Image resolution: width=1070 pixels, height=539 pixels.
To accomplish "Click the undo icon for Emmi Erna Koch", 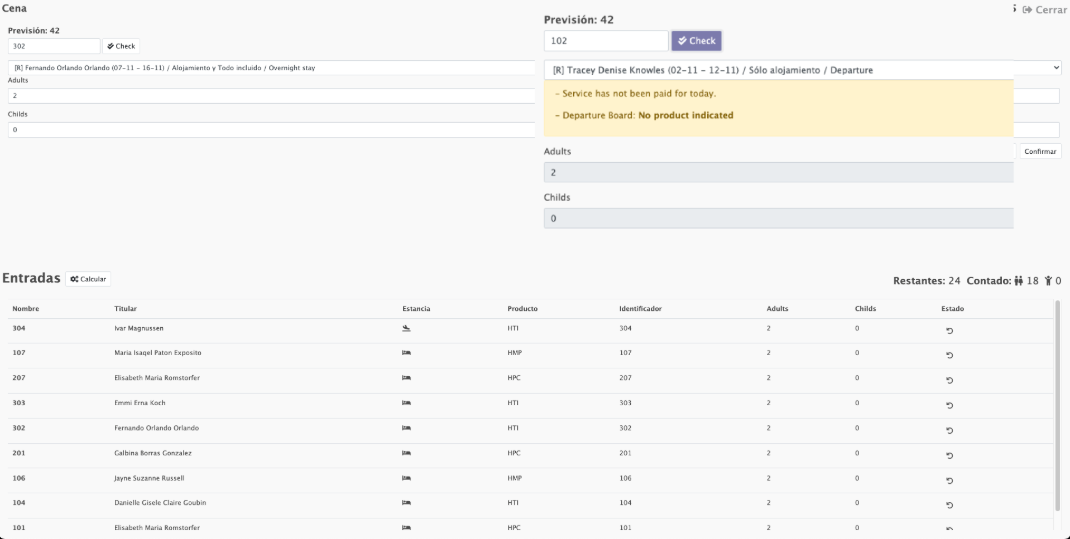I will (x=949, y=405).
